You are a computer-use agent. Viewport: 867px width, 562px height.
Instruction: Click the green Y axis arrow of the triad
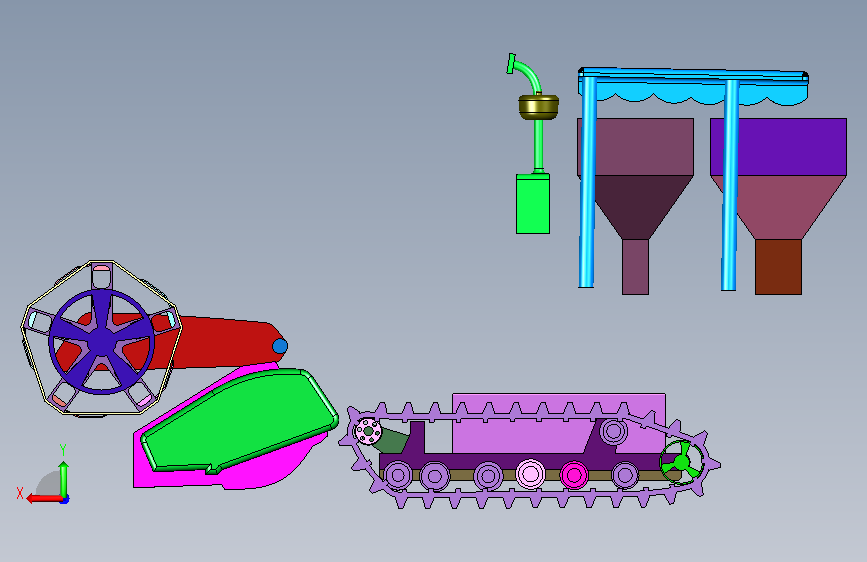(x=64, y=479)
